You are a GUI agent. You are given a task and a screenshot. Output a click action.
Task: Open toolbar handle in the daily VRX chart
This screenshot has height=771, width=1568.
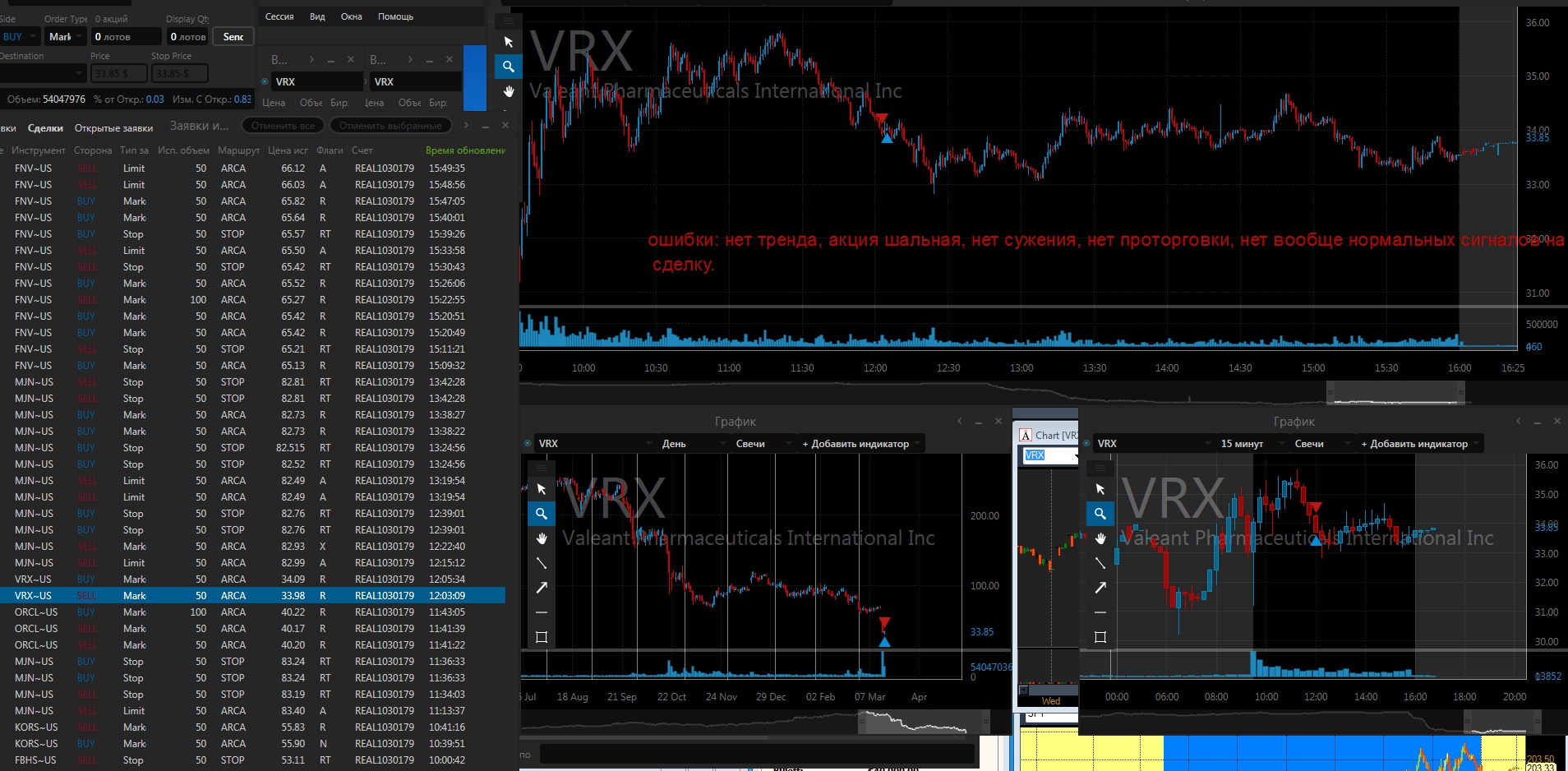click(542, 468)
